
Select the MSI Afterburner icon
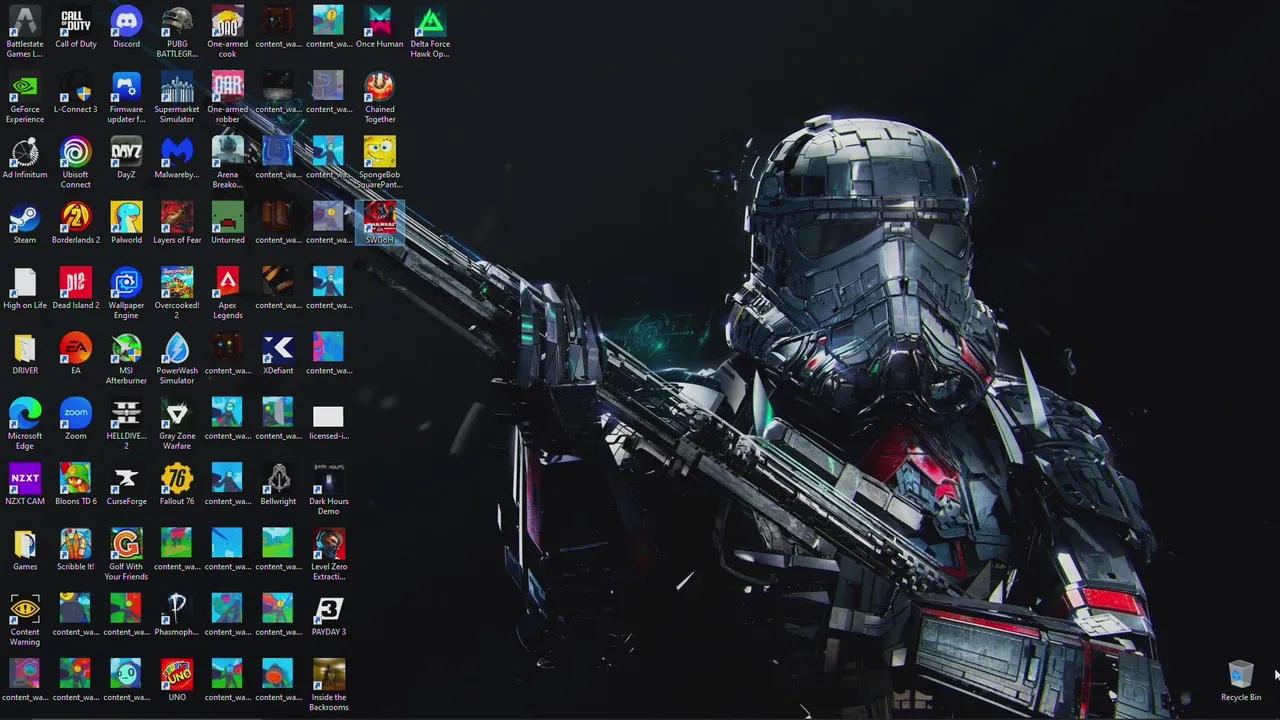point(126,358)
